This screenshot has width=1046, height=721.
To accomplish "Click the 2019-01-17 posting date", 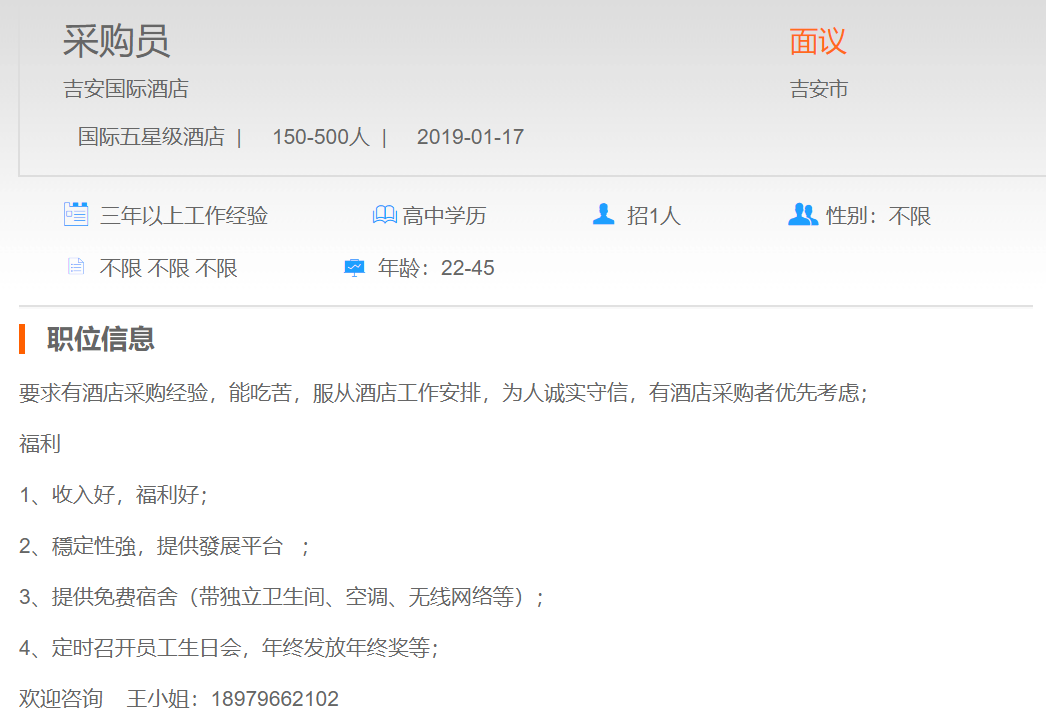I will pos(470,137).
